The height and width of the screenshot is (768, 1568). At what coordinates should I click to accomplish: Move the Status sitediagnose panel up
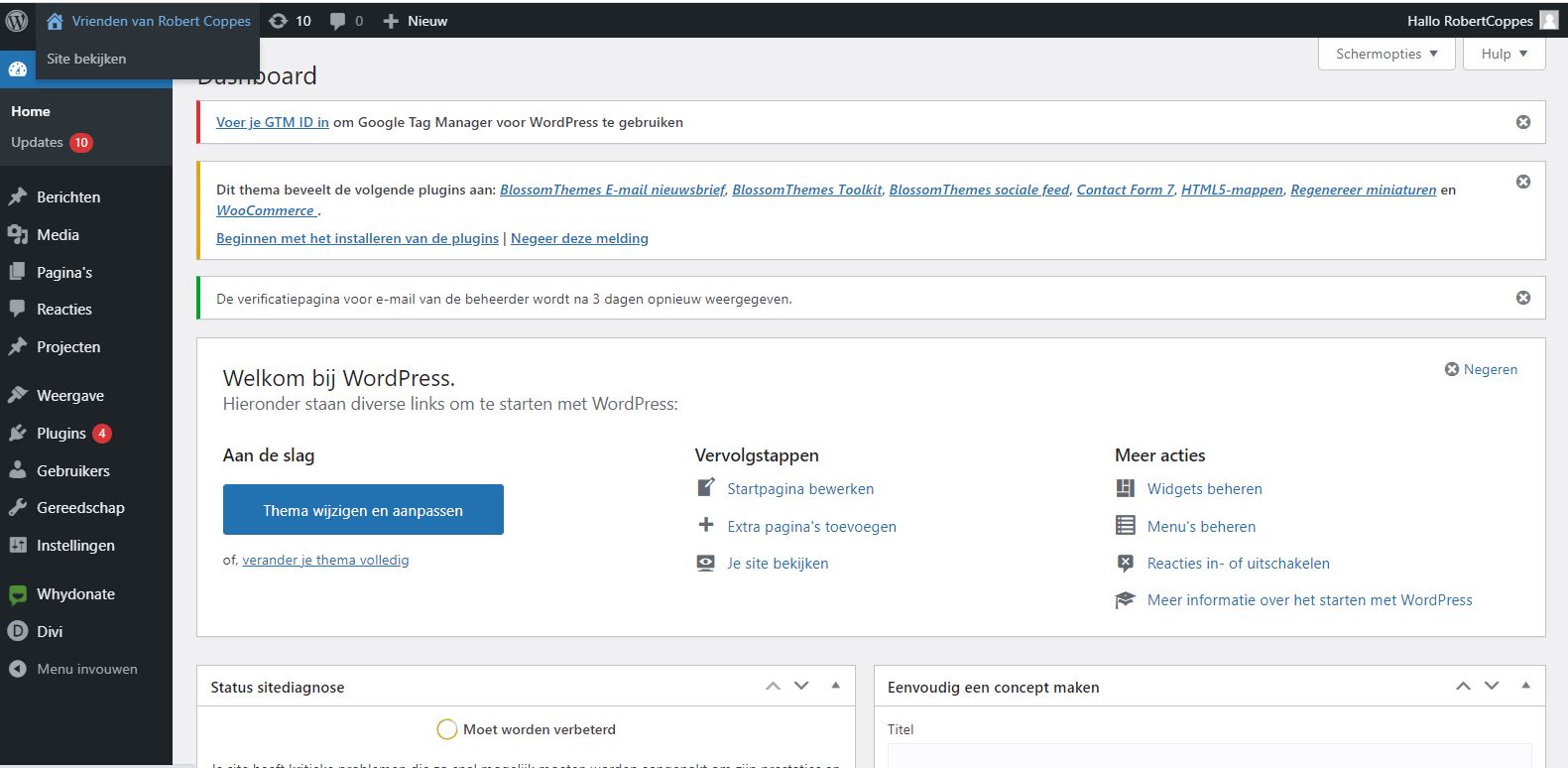click(x=773, y=686)
